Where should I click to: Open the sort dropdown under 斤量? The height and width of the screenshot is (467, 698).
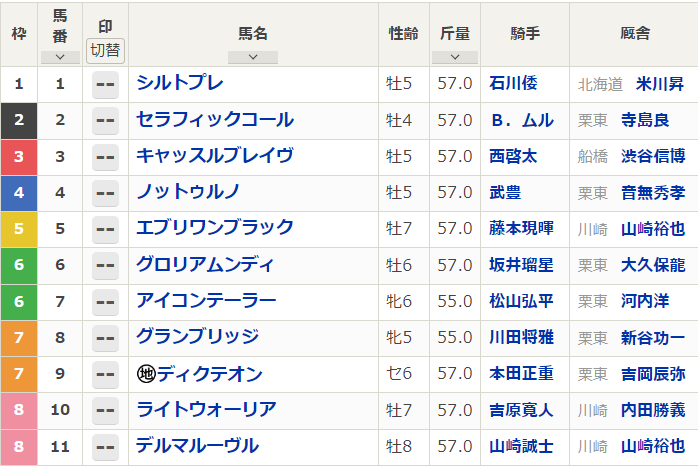(455, 57)
